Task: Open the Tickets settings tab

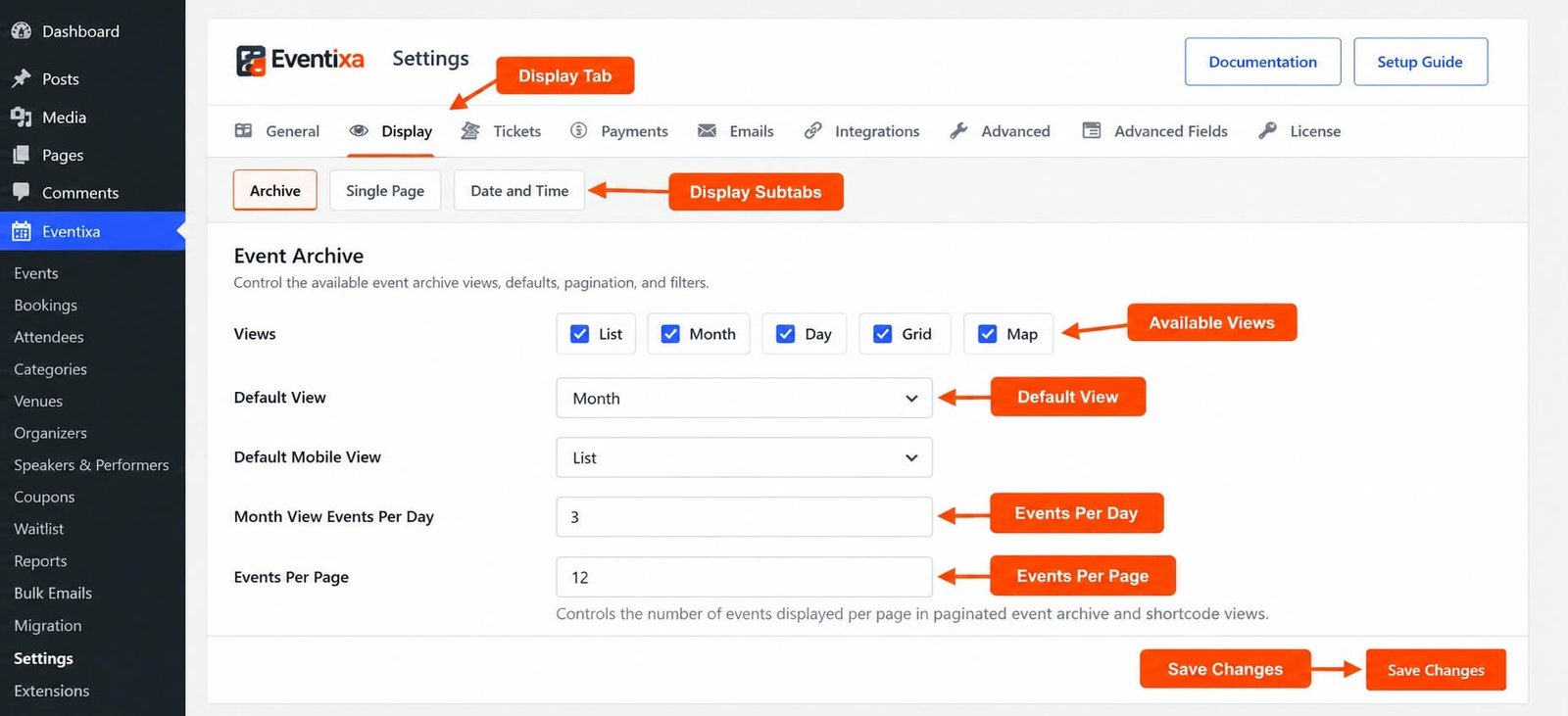Action: (502, 131)
